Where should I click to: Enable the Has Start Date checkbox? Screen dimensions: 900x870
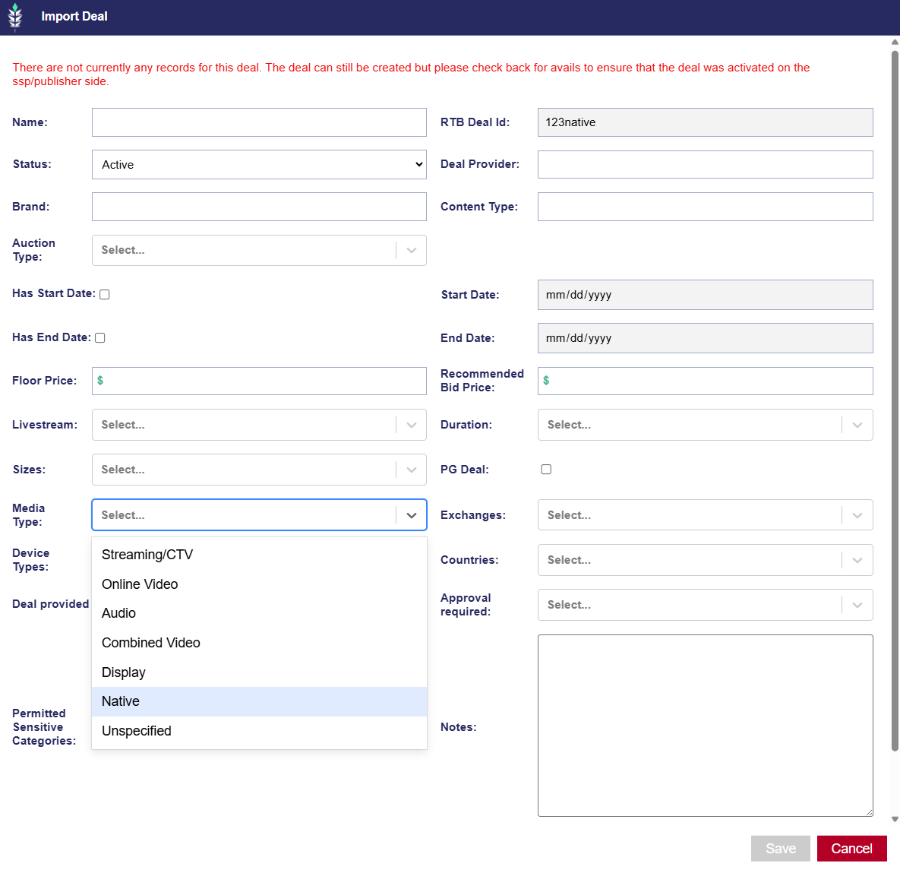pos(104,294)
